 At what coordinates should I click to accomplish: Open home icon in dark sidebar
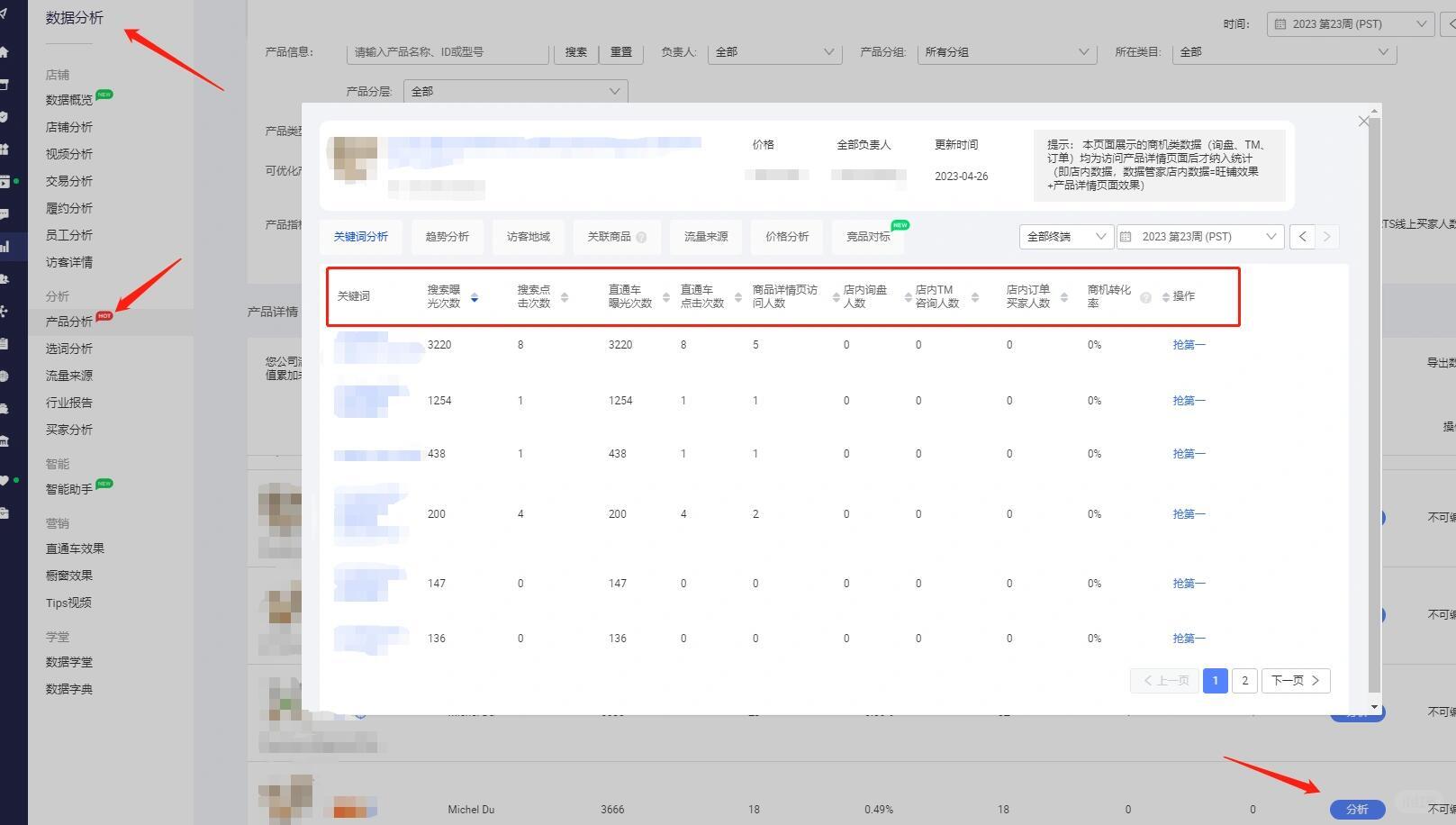coord(5,52)
